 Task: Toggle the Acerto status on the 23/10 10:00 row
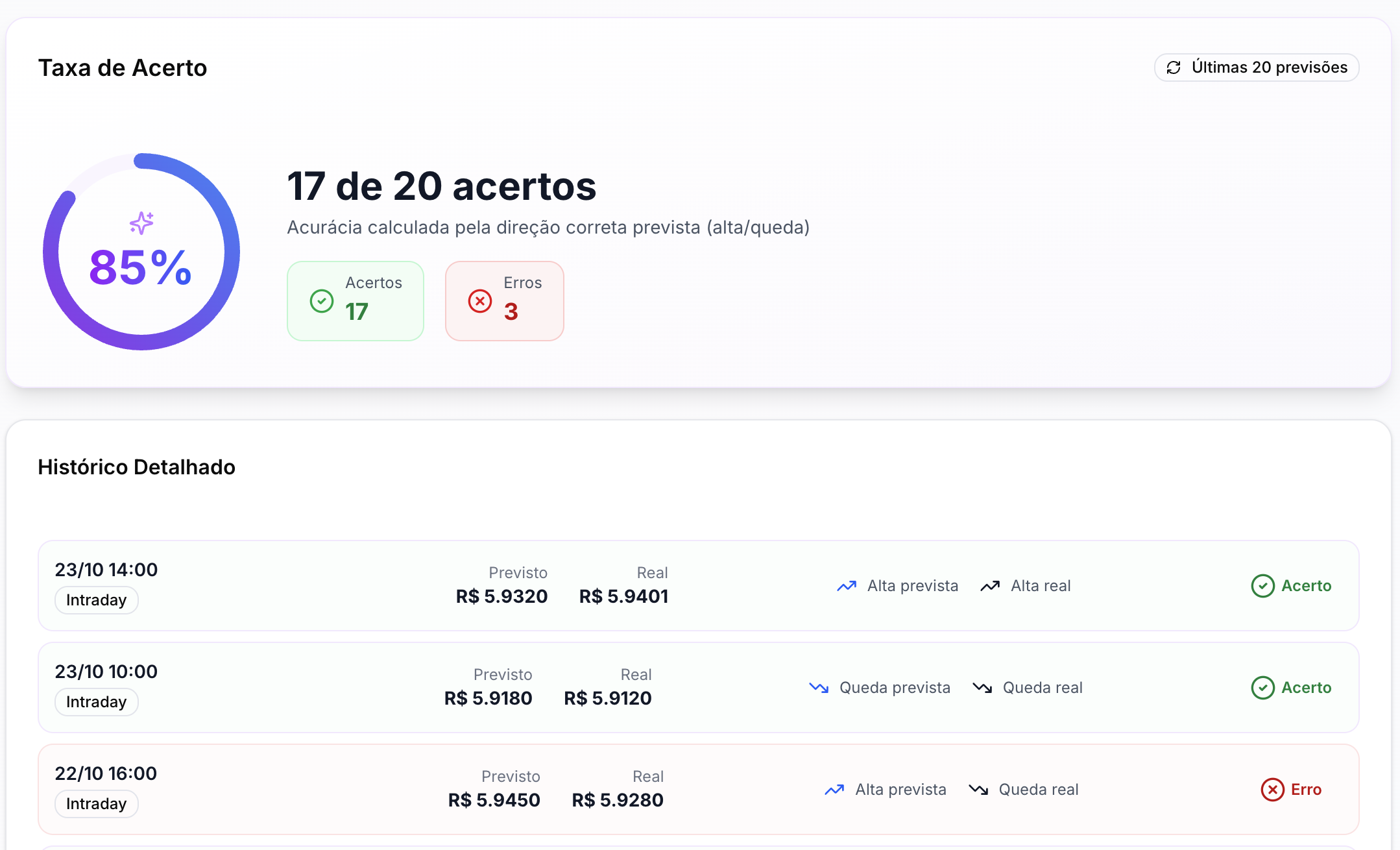click(1291, 687)
